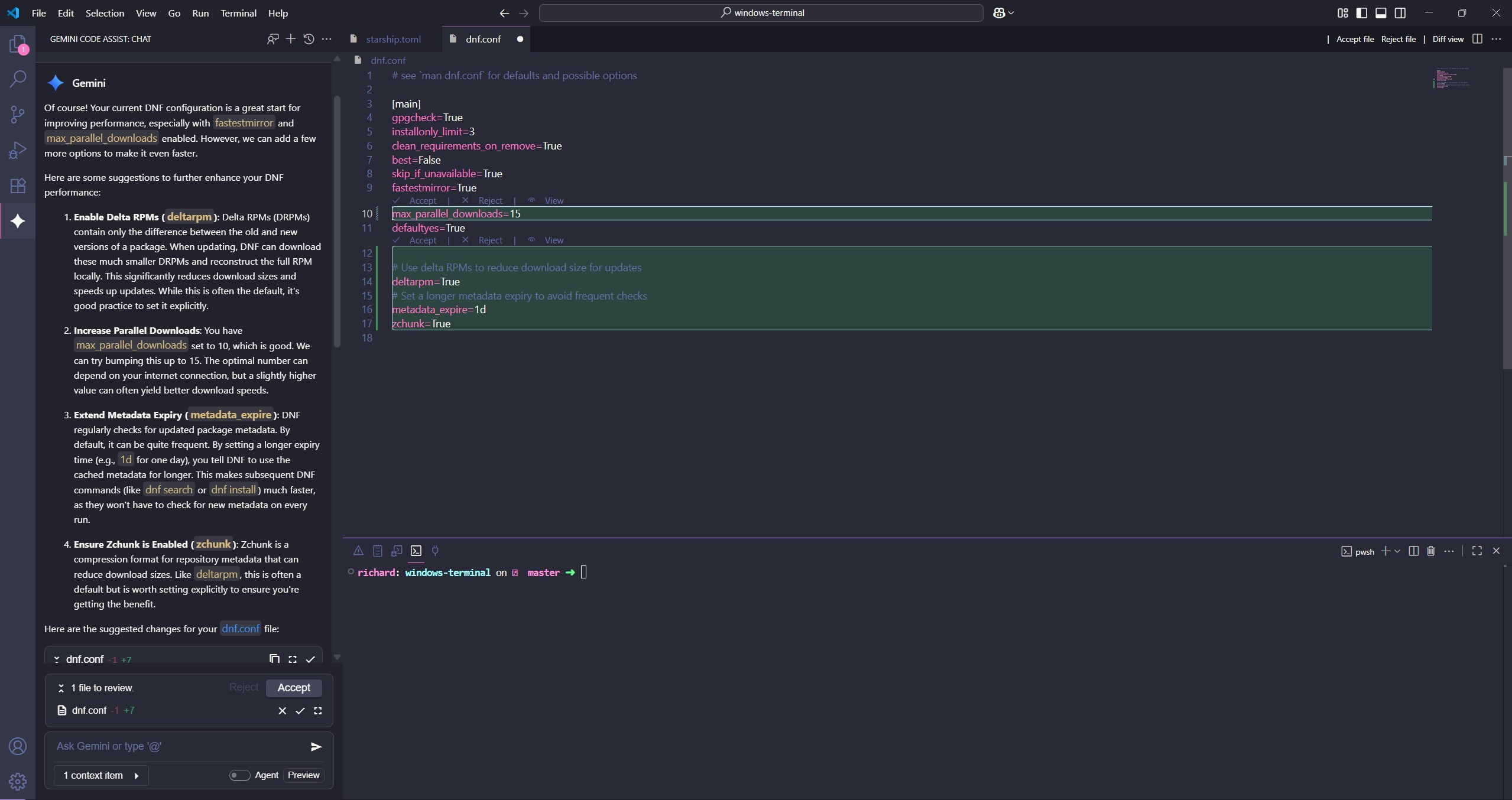The width and height of the screenshot is (1512, 800).
Task: Start a new Gemini chat with plus icon
Action: [x=290, y=39]
